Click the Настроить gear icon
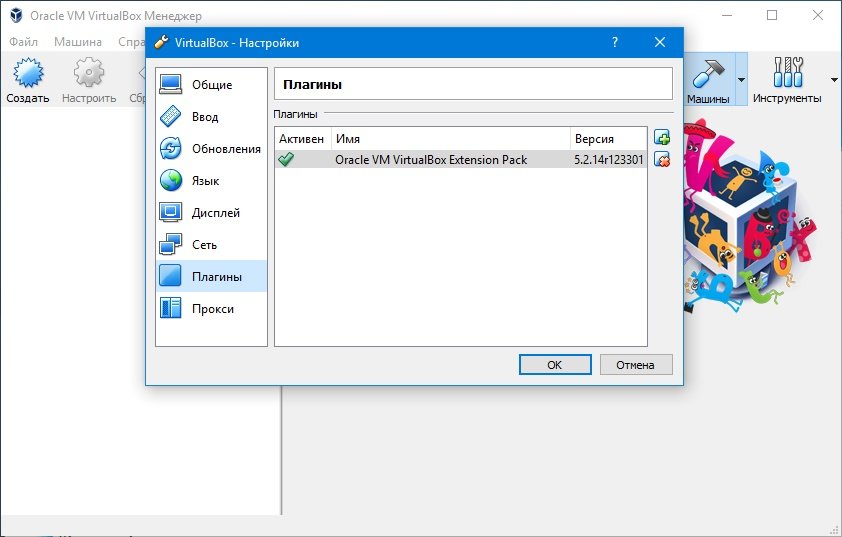This screenshot has width=842, height=537. click(x=89, y=73)
